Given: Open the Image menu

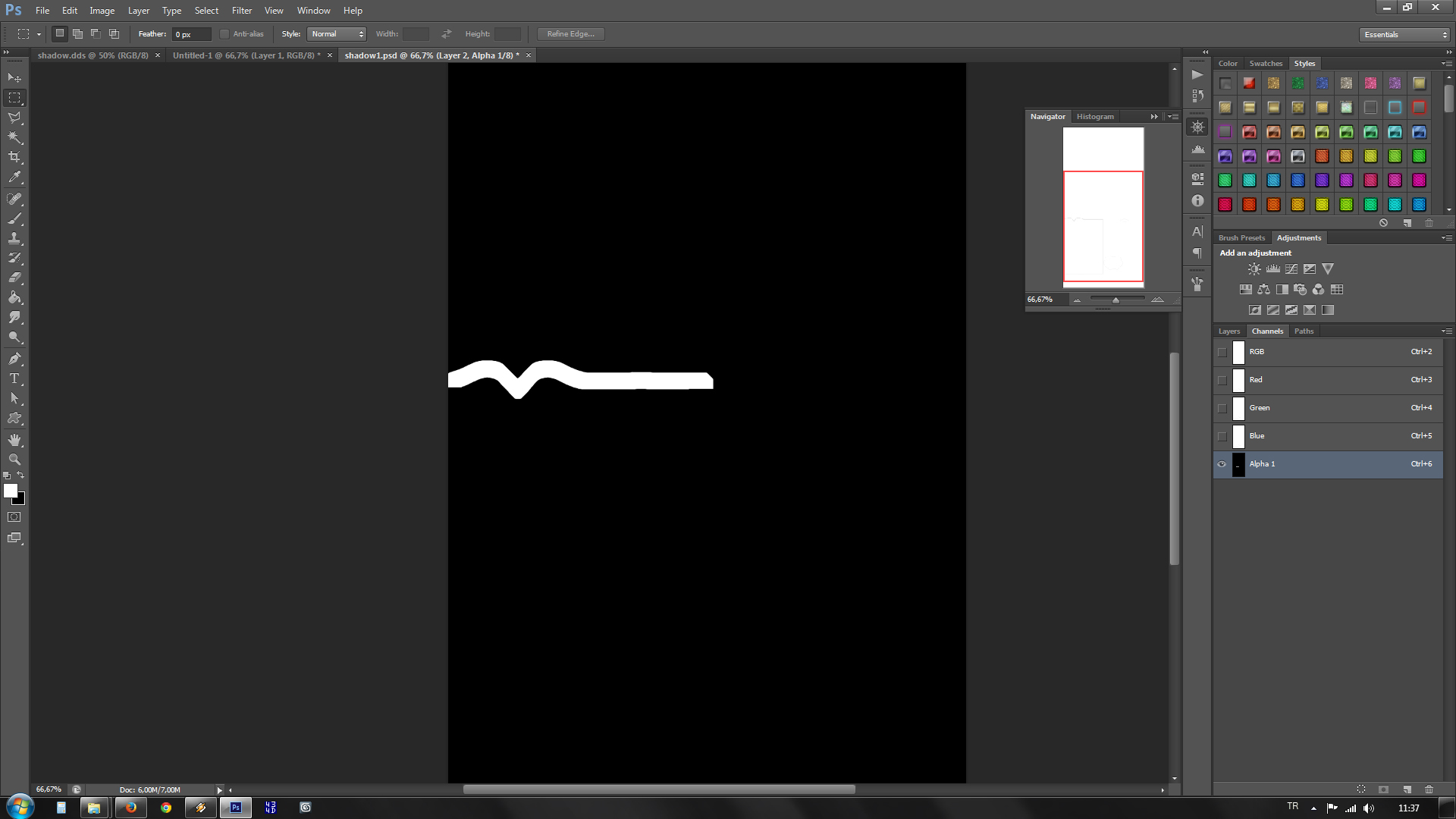Looking at the screenshot, I should point(102,11).
